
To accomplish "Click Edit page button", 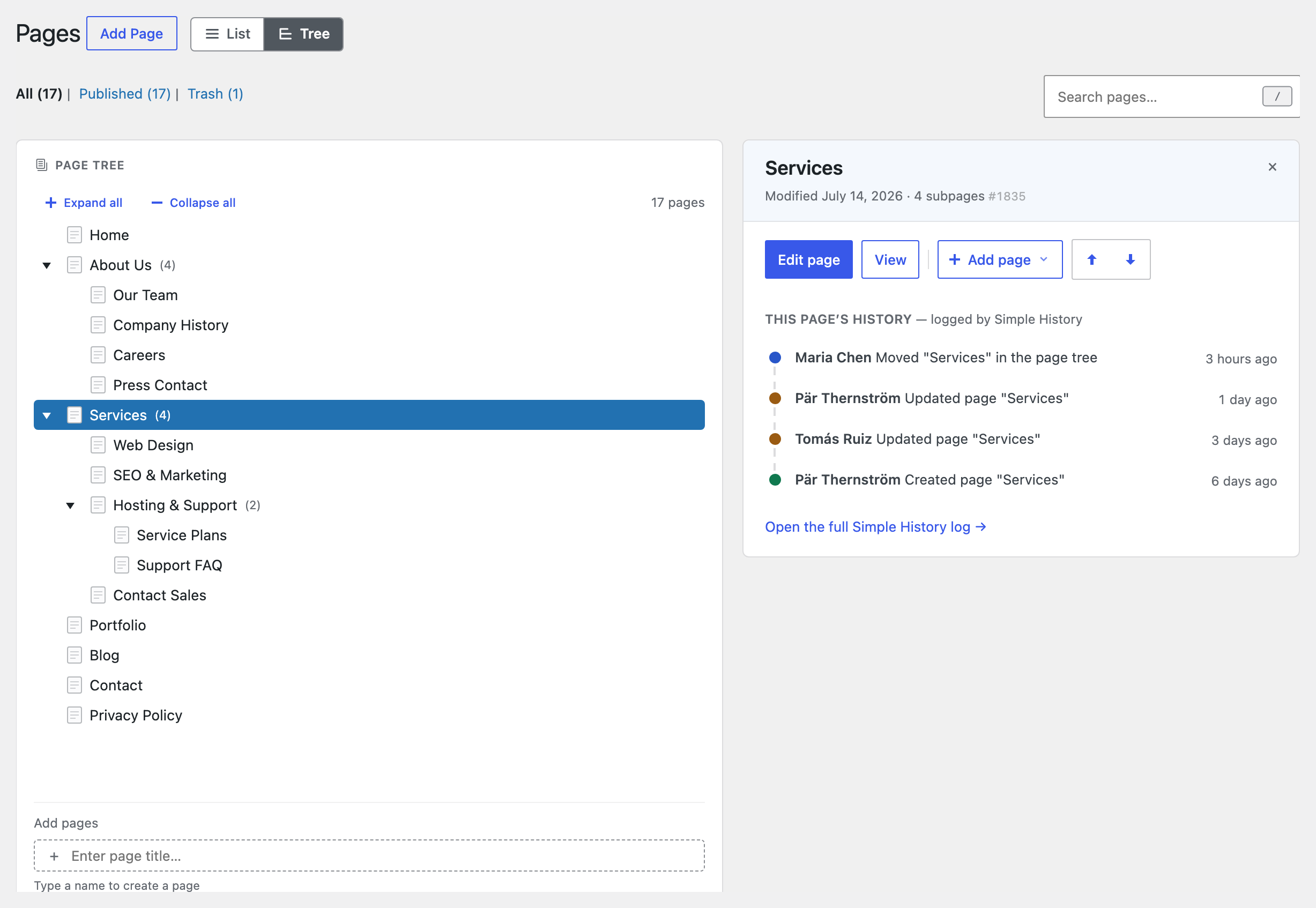I will pyautogui.click(x=808, y=259).
